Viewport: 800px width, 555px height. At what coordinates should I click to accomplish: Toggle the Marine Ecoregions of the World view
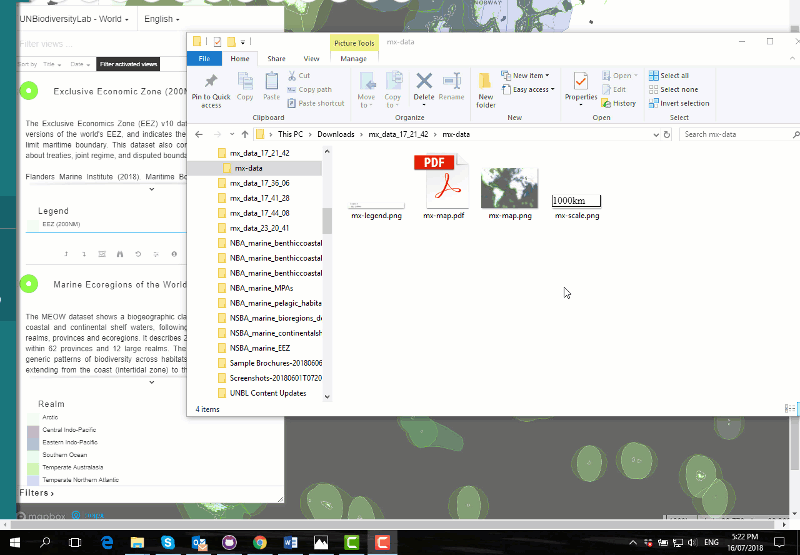pyautogui.click(x=29, y=284)
